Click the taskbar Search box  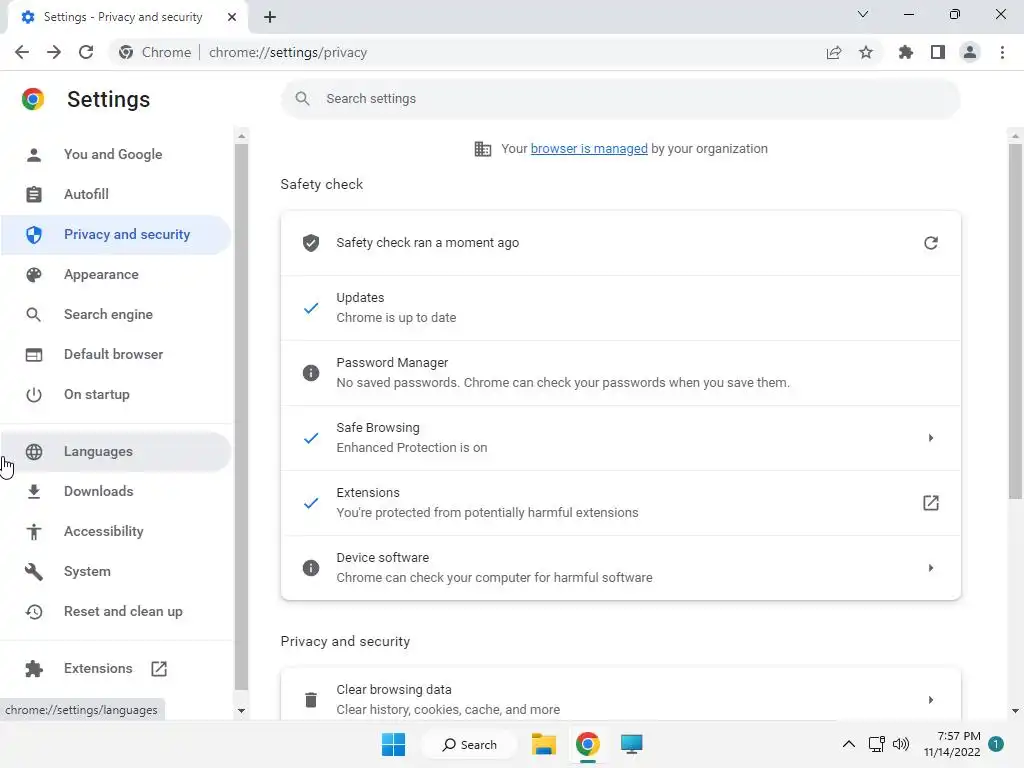470,744
